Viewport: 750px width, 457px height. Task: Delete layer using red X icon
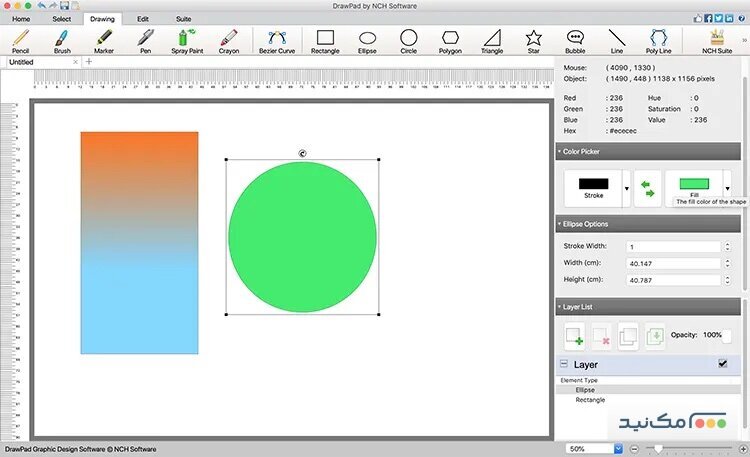click(x=601, y=335)
